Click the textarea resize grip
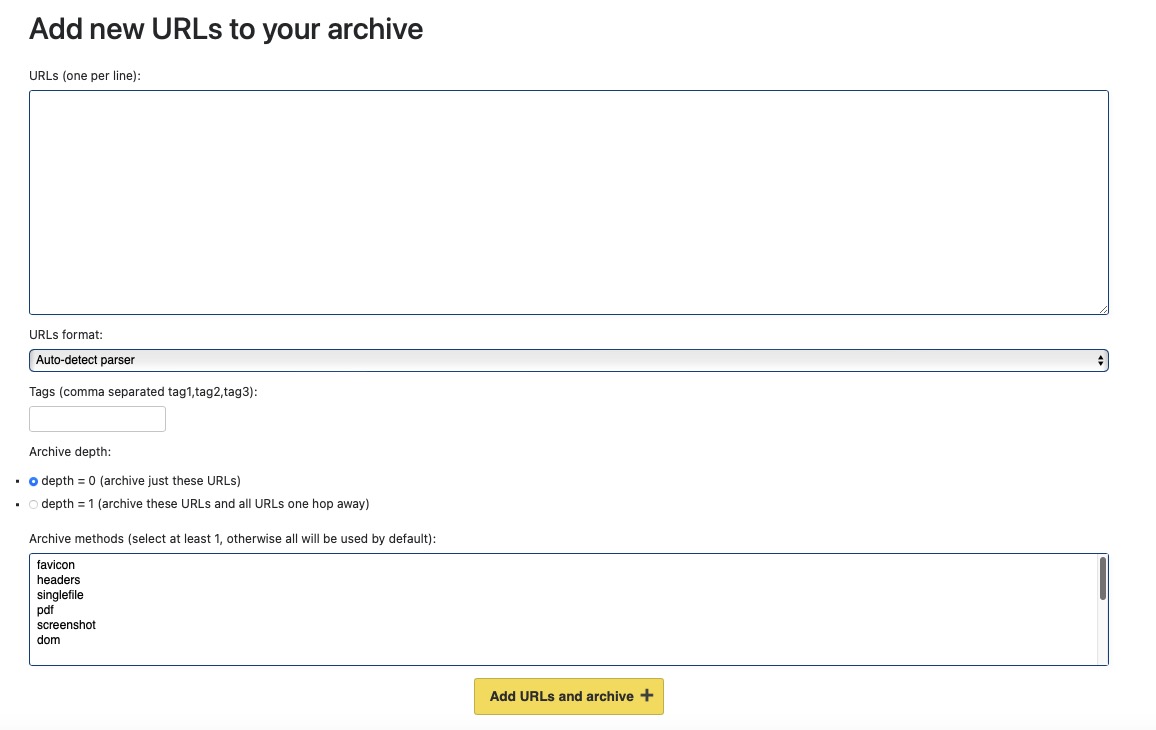 click(1104, 308)
